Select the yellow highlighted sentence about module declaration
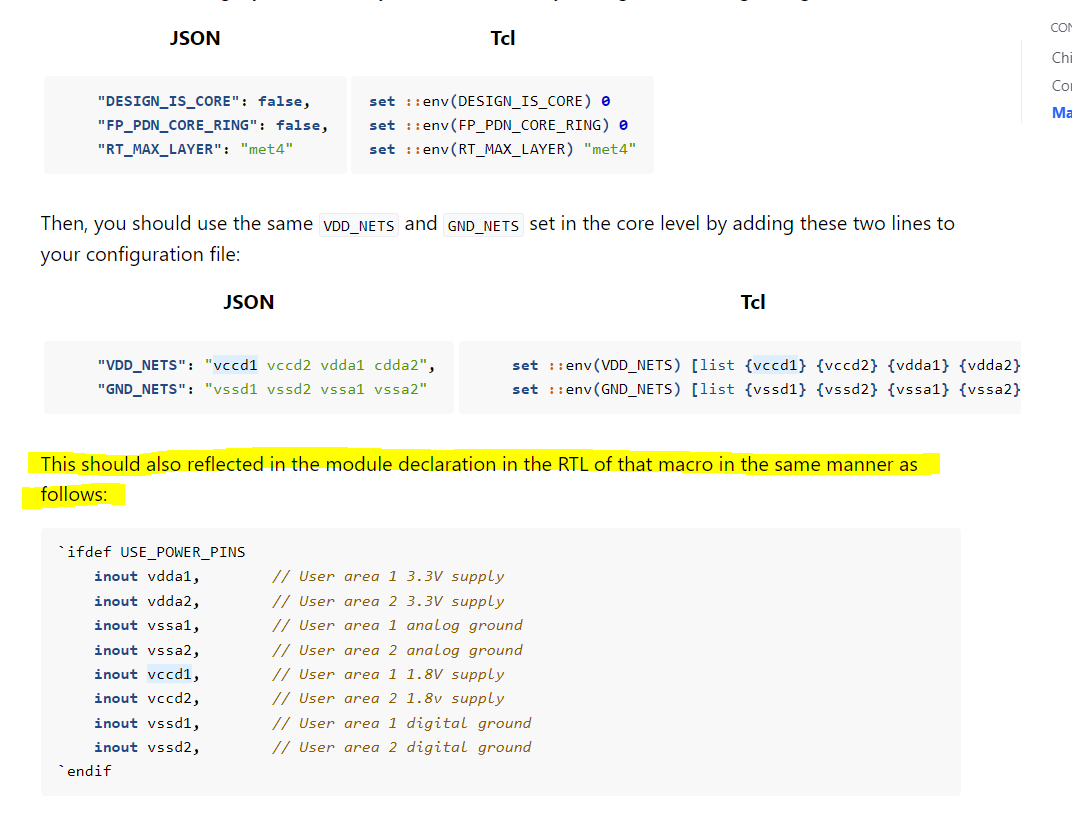Viewport: 1072px width, 816px height. tap(478, 464)
